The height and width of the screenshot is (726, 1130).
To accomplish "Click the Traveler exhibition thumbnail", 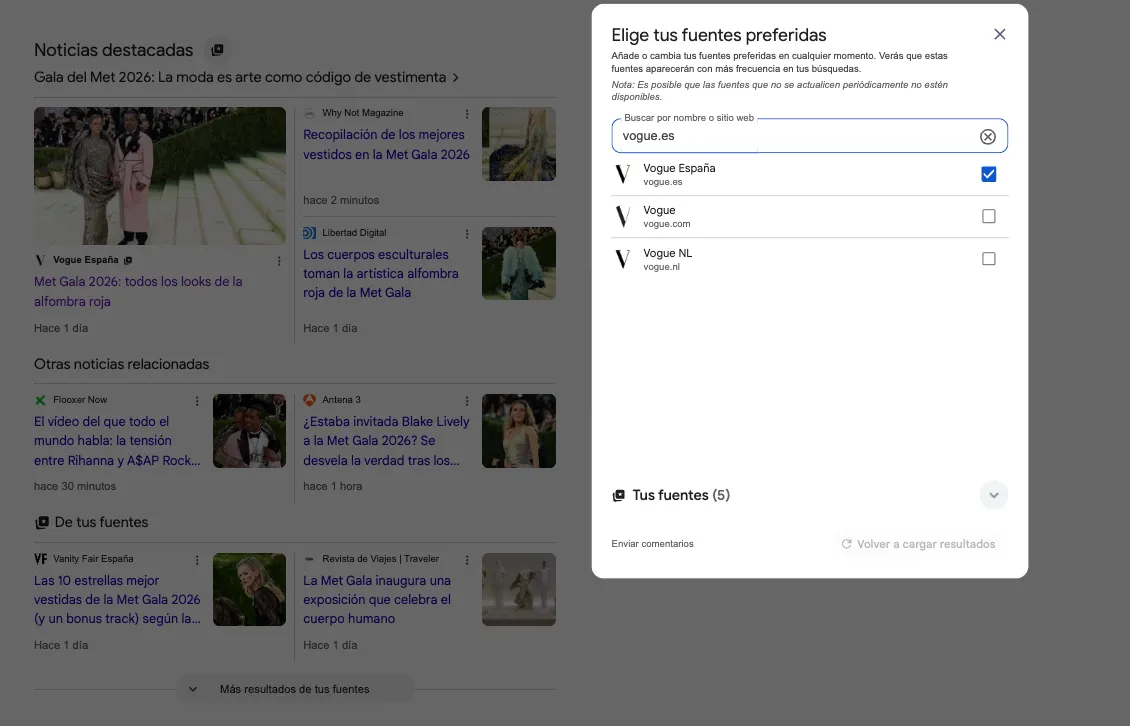I will point(519,590).
